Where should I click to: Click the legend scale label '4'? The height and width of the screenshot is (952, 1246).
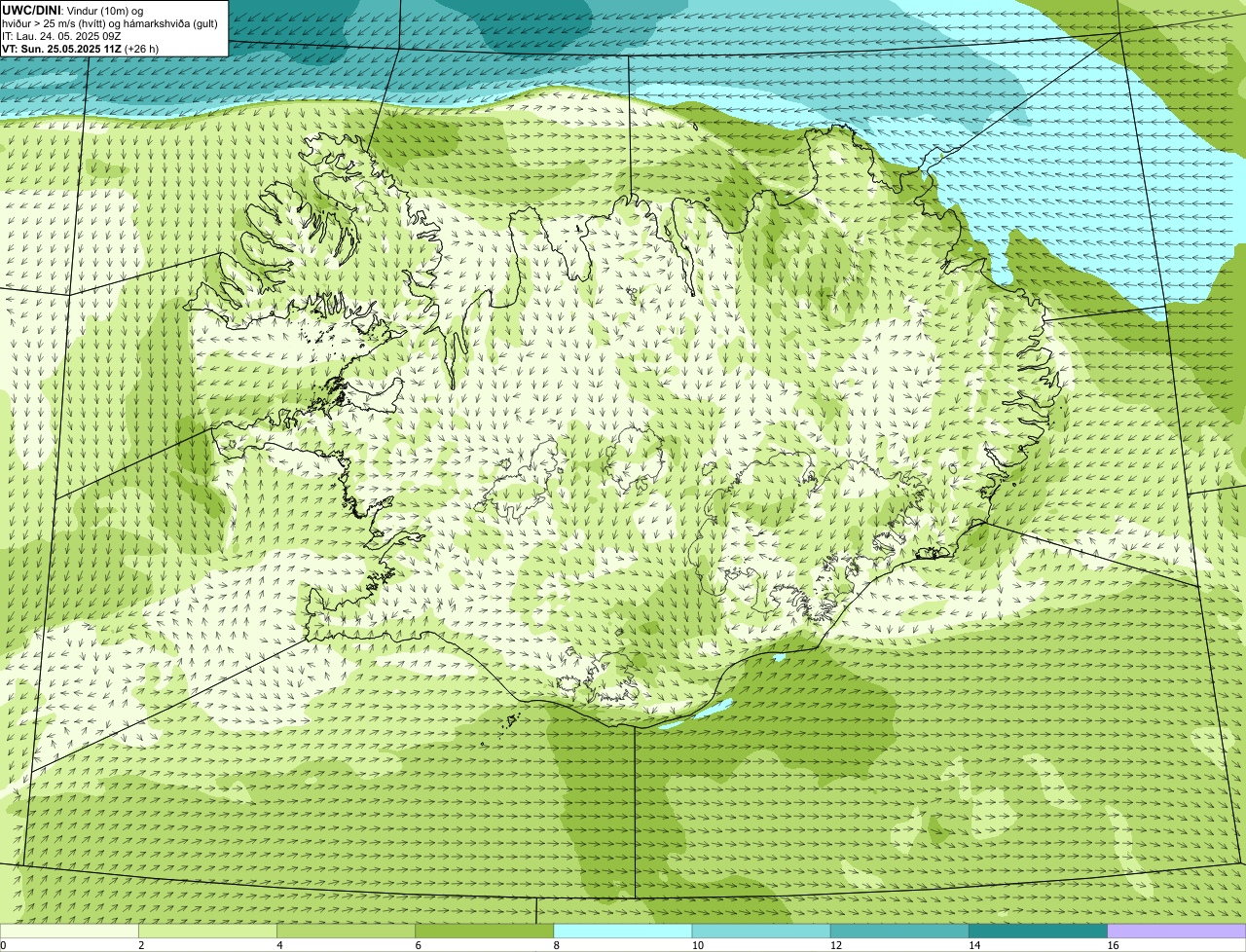[x=279, y=945]
